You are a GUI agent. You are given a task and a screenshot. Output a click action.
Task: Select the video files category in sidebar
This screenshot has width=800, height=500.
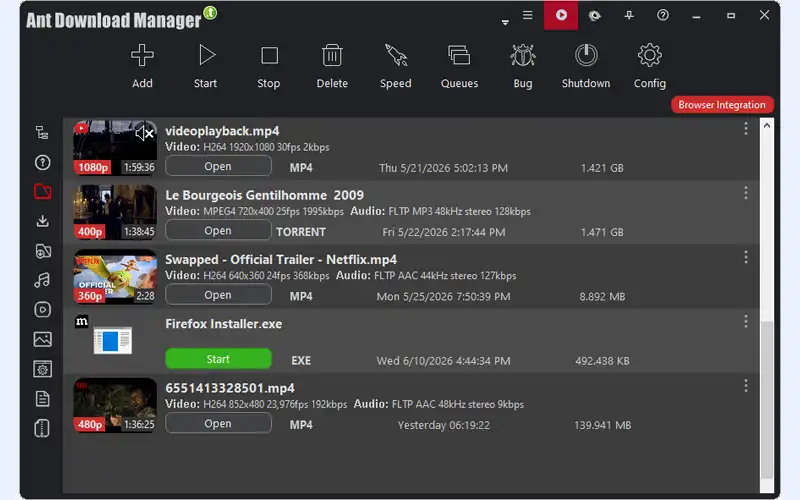(x=42, y=251)
